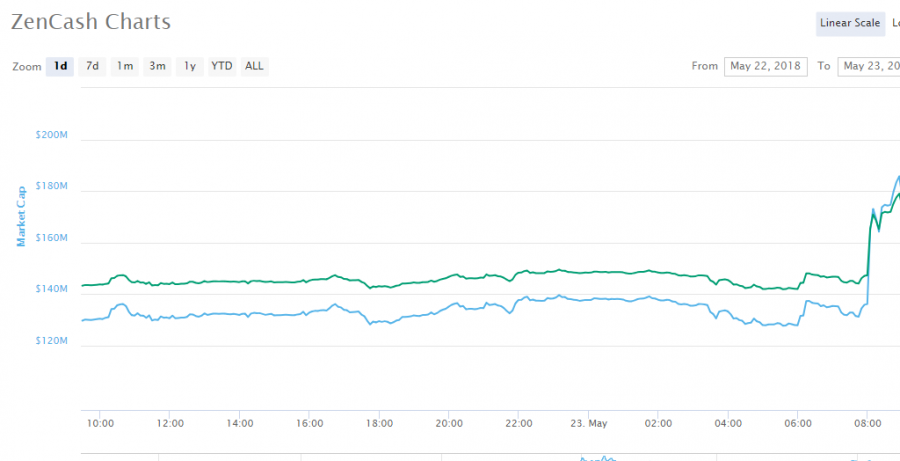Click the $140M axis label
Image resolution: width=900 pixels, height=461 pixels.
52,289
